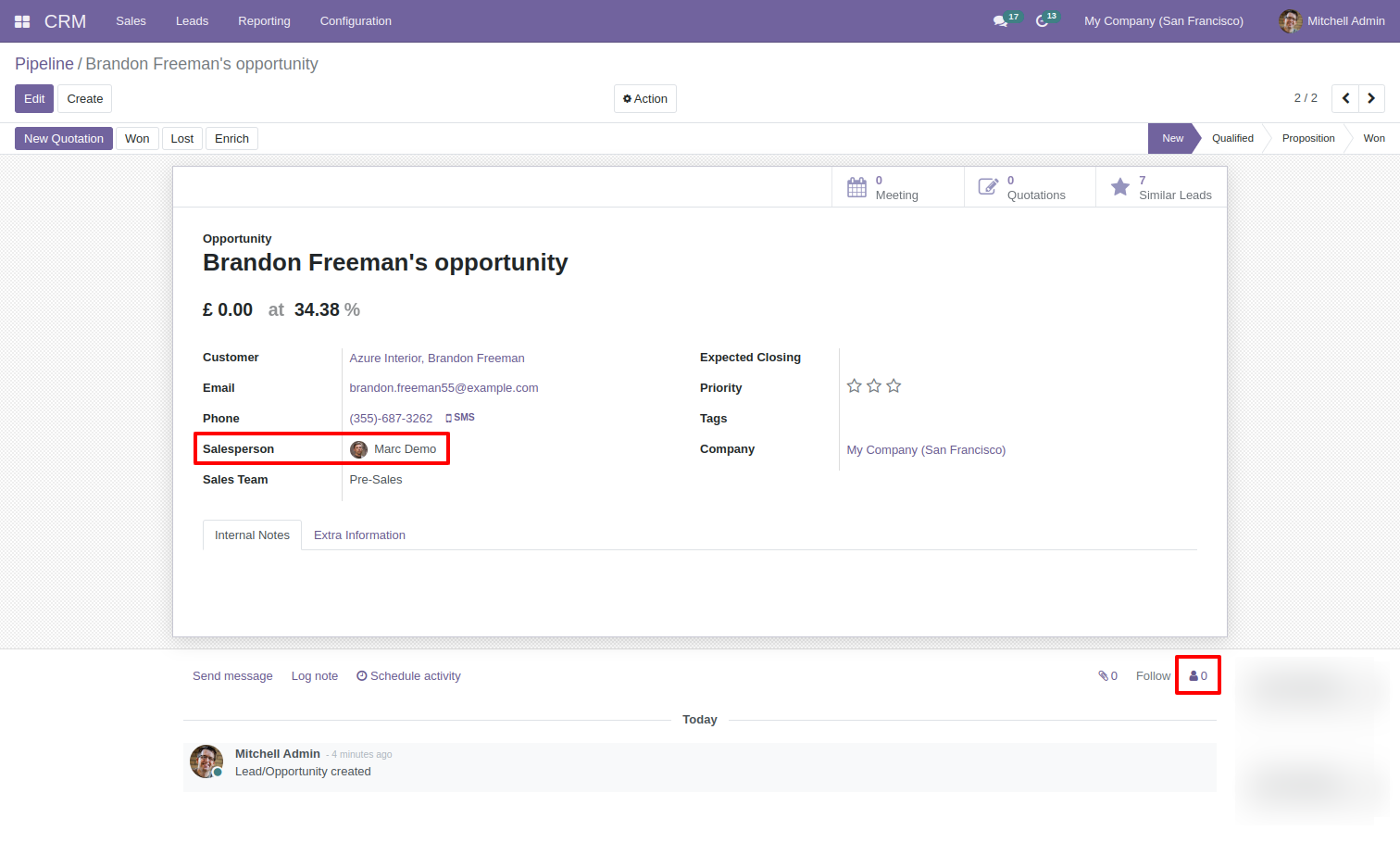Go back to Pipeline breadcrumb
The image size is (1400, 843).
[44, 64]
